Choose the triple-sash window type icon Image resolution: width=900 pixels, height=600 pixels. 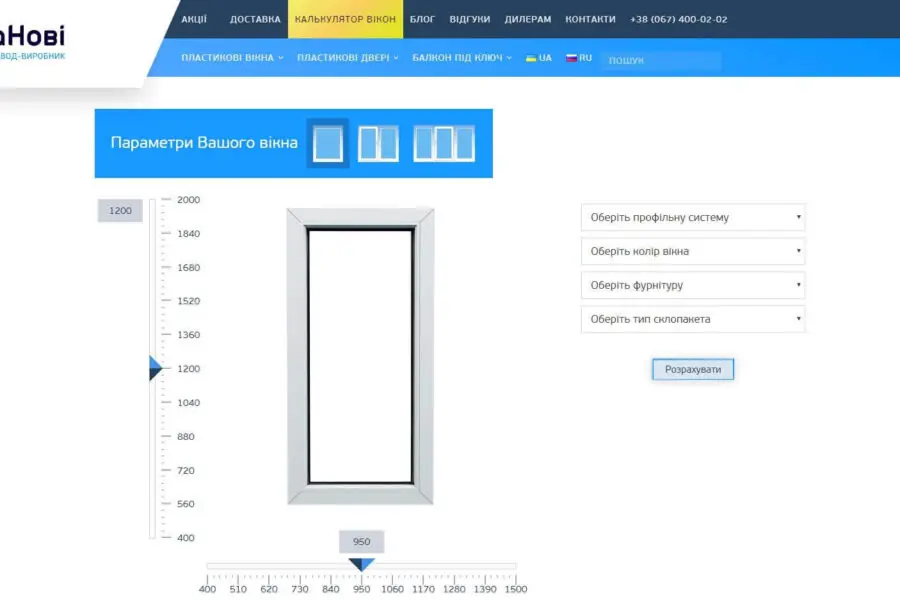444,144
